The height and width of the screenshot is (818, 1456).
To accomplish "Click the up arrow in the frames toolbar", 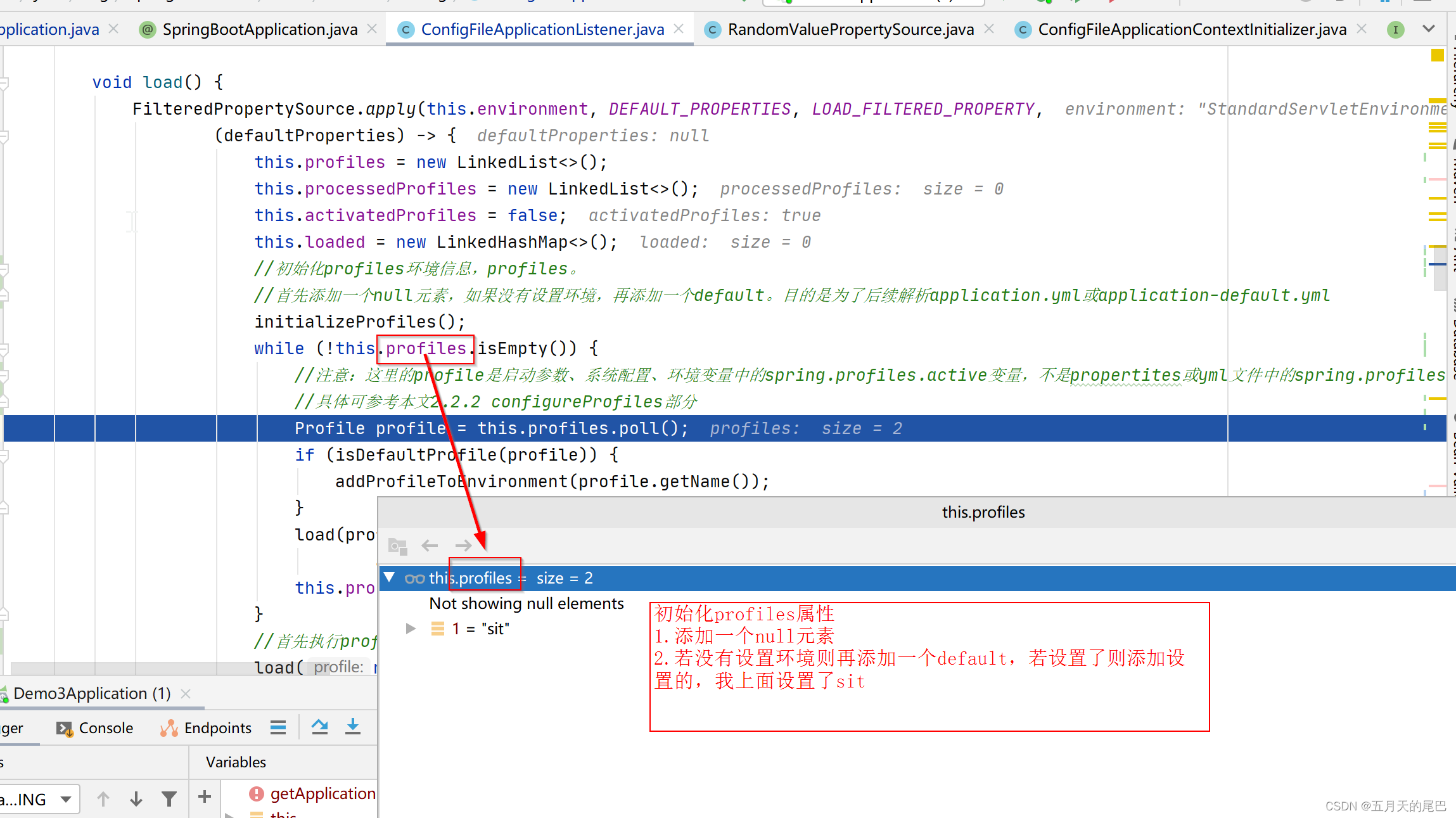I will point(103,798).
